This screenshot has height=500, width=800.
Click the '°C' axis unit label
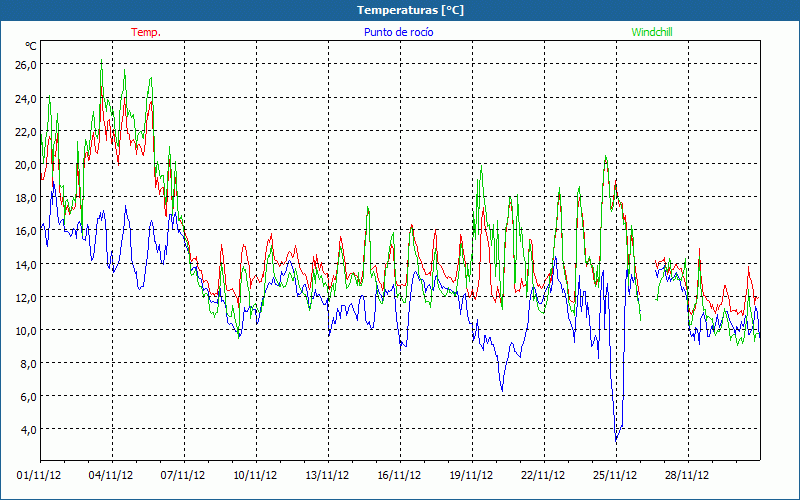click(x=31, y=46)
